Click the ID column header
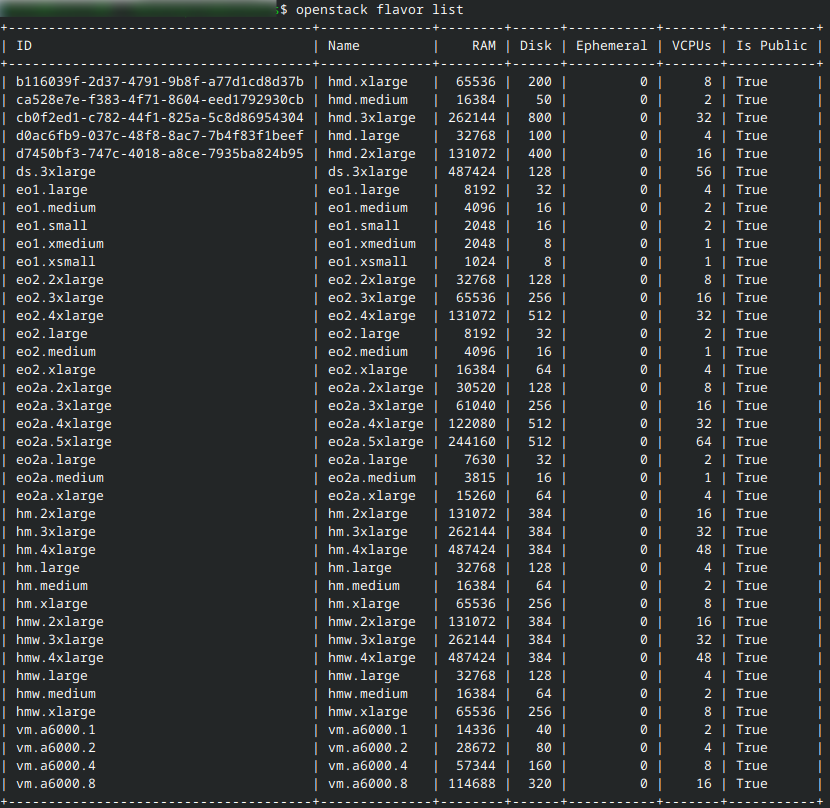 [x=24, y=46]
